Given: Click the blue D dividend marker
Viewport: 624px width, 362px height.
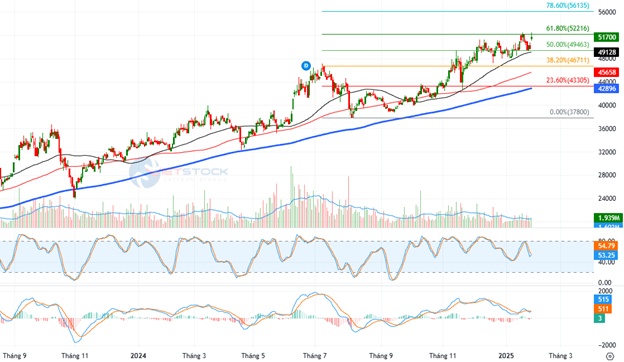Looking at the screenshot, I should point(306,66).
